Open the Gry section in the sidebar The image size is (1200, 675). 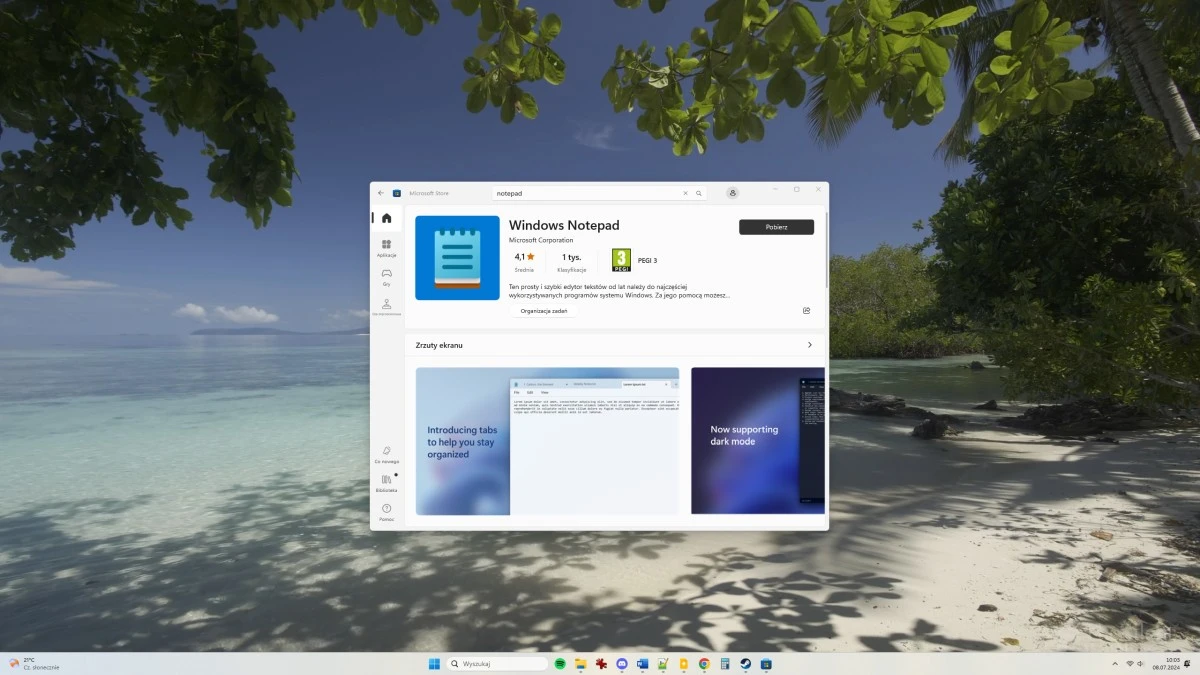pyautogui.click(x=386, y=277)
